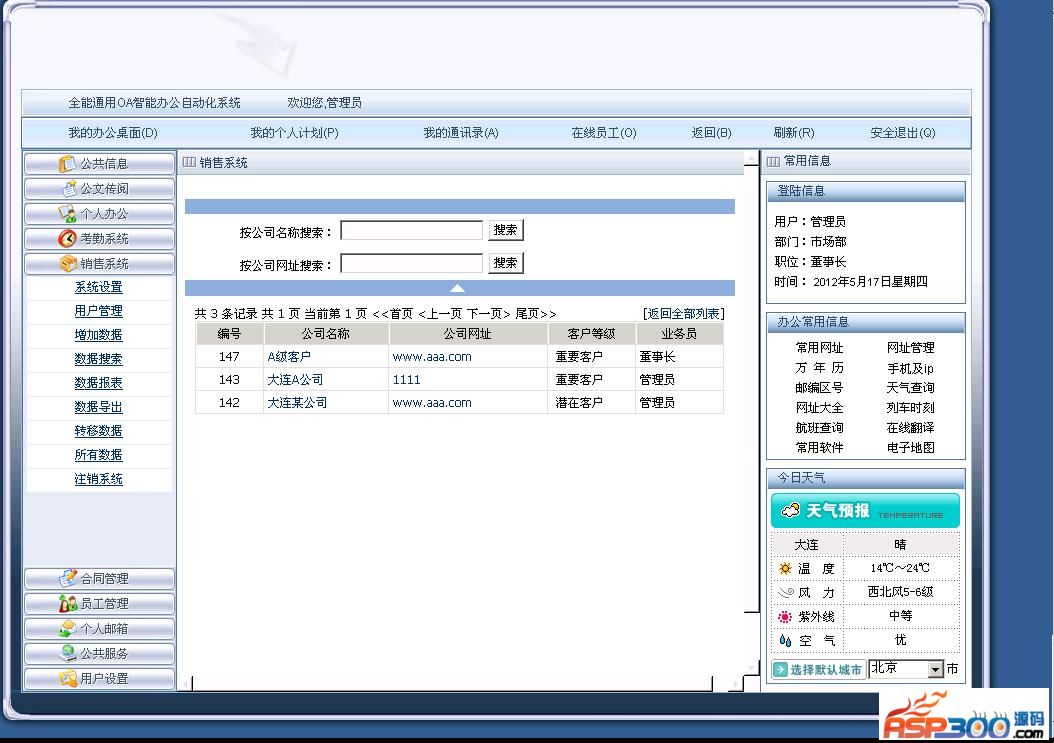Open 个人邮箱 mail icon
Viewport: 1054px width, 743px height.
(68, 629)
